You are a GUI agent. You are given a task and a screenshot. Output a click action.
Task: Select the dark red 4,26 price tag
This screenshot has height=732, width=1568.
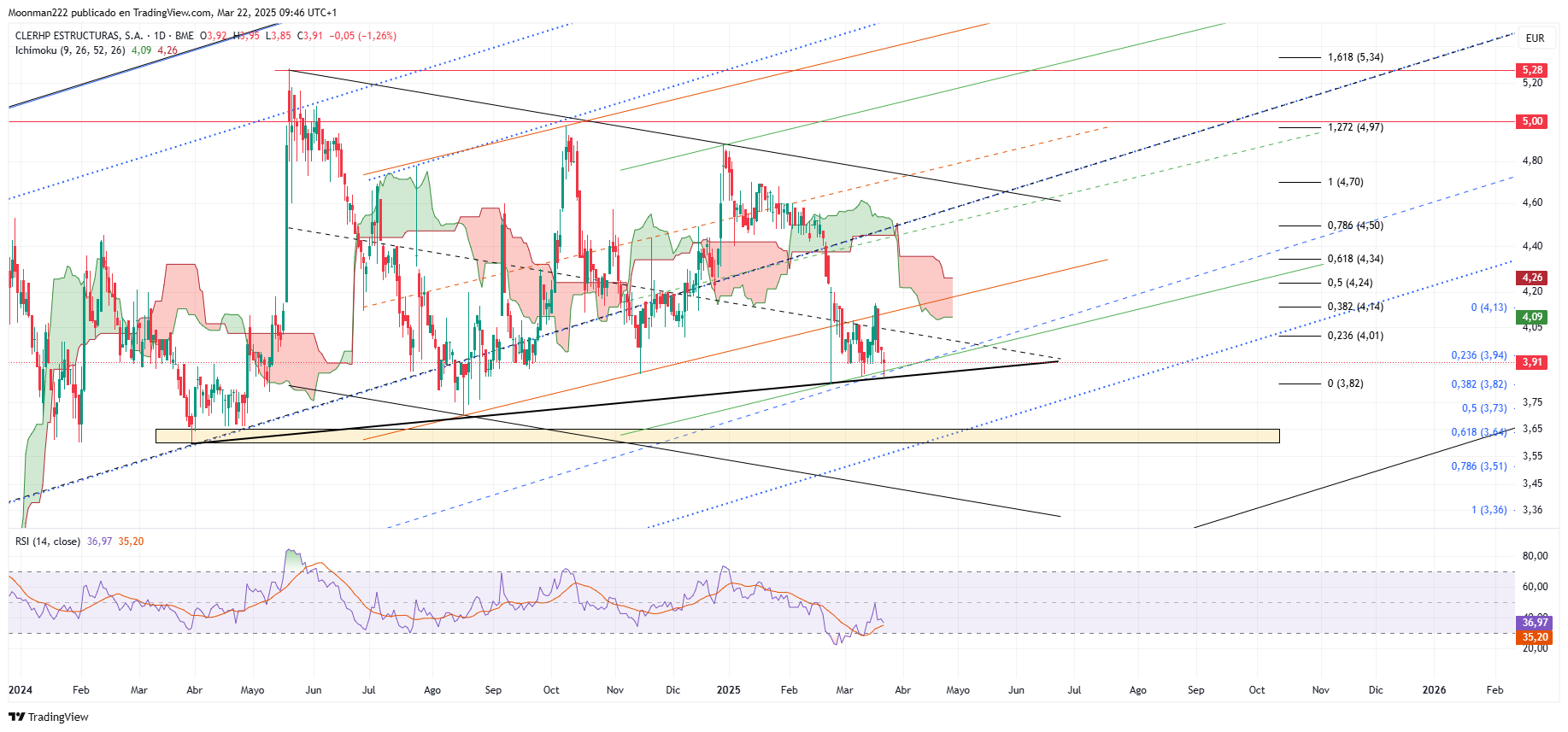[x=1532, y=278]
